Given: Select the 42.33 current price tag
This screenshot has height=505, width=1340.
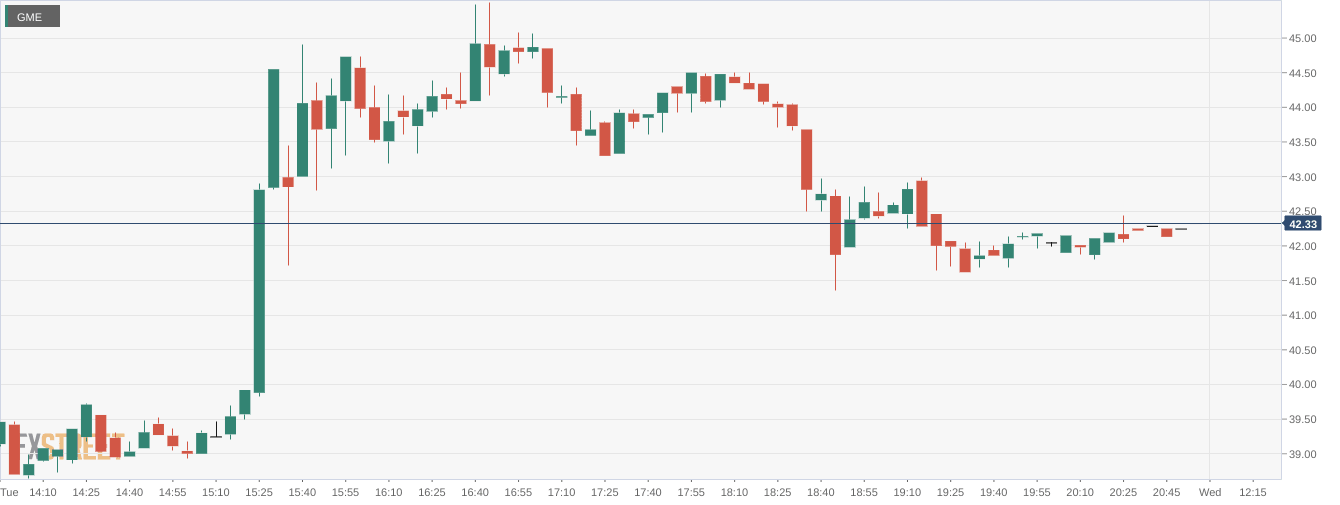Looking at the screenshot, I should click(x=1302, y=224).
